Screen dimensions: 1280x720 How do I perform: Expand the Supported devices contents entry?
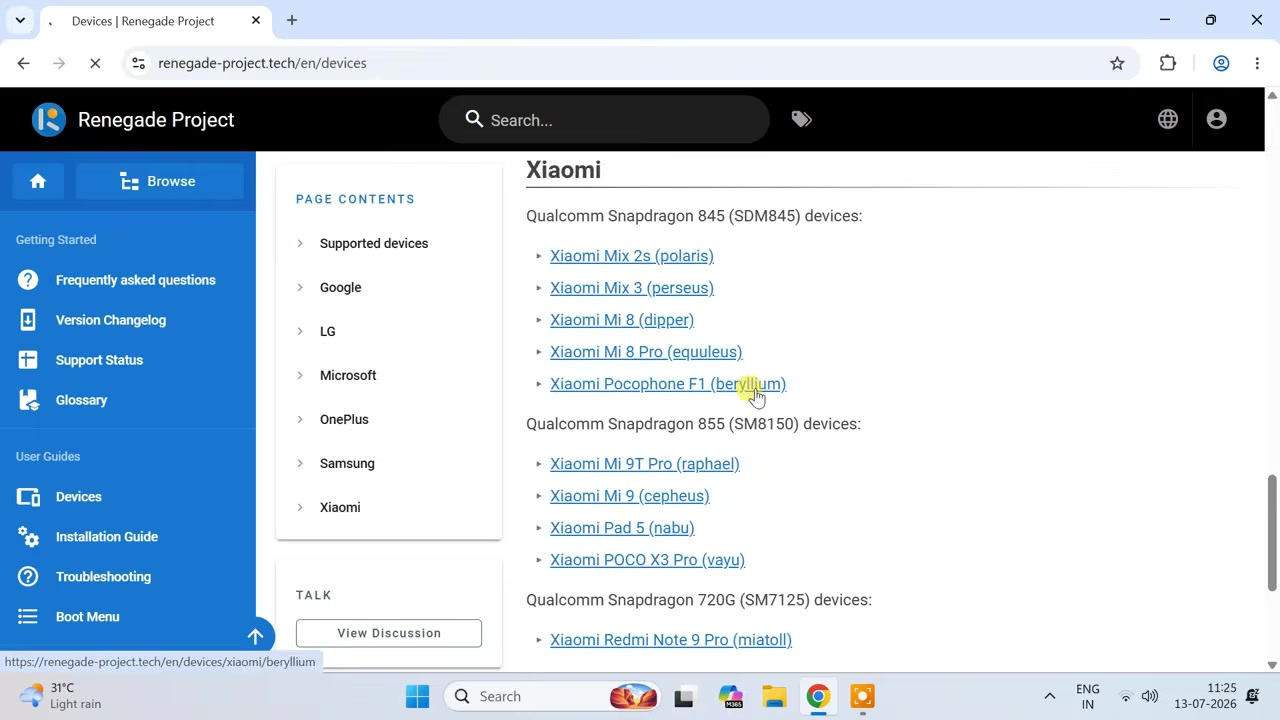click(300, 243)
